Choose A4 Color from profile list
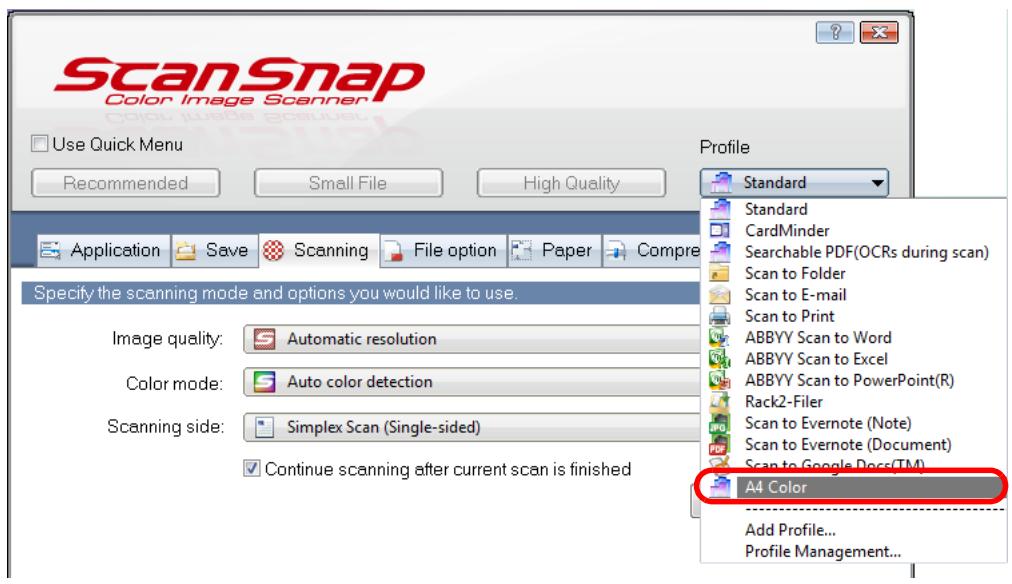Viewport: 1012px width, 584px height. 853,487
